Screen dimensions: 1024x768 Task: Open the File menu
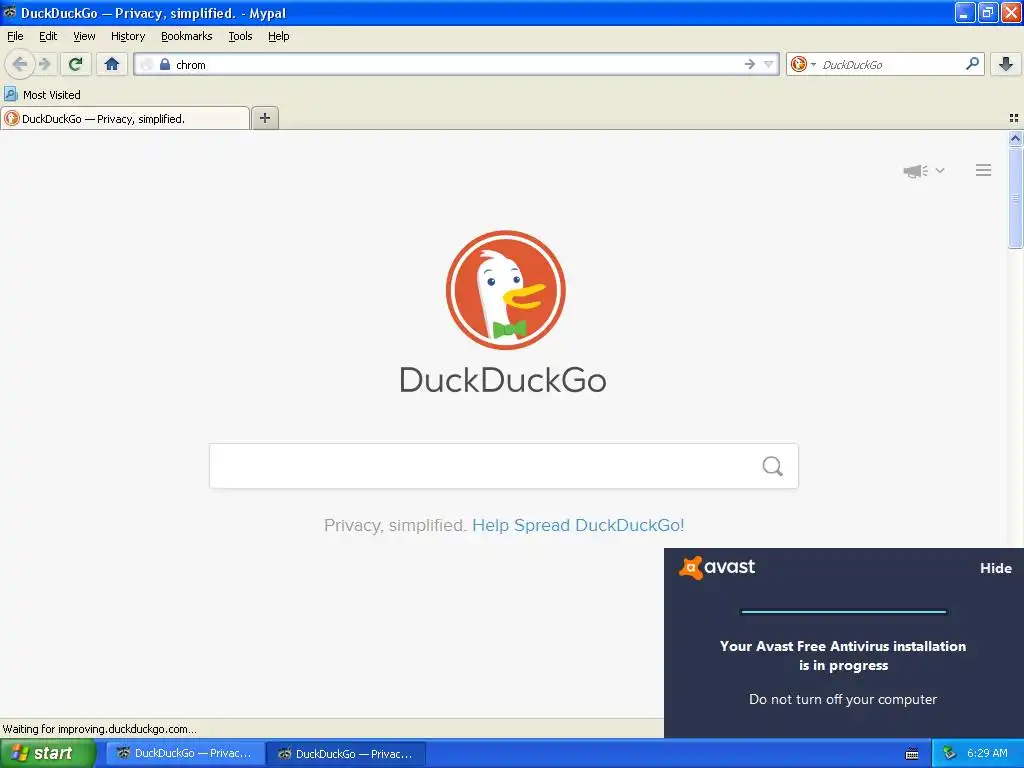15,36
